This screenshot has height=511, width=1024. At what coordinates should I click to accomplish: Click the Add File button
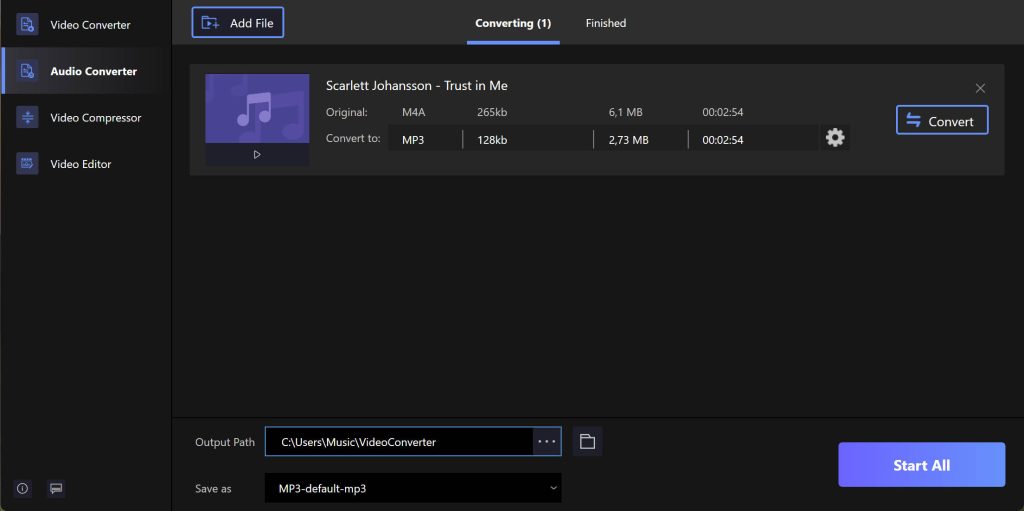(238, 23)
